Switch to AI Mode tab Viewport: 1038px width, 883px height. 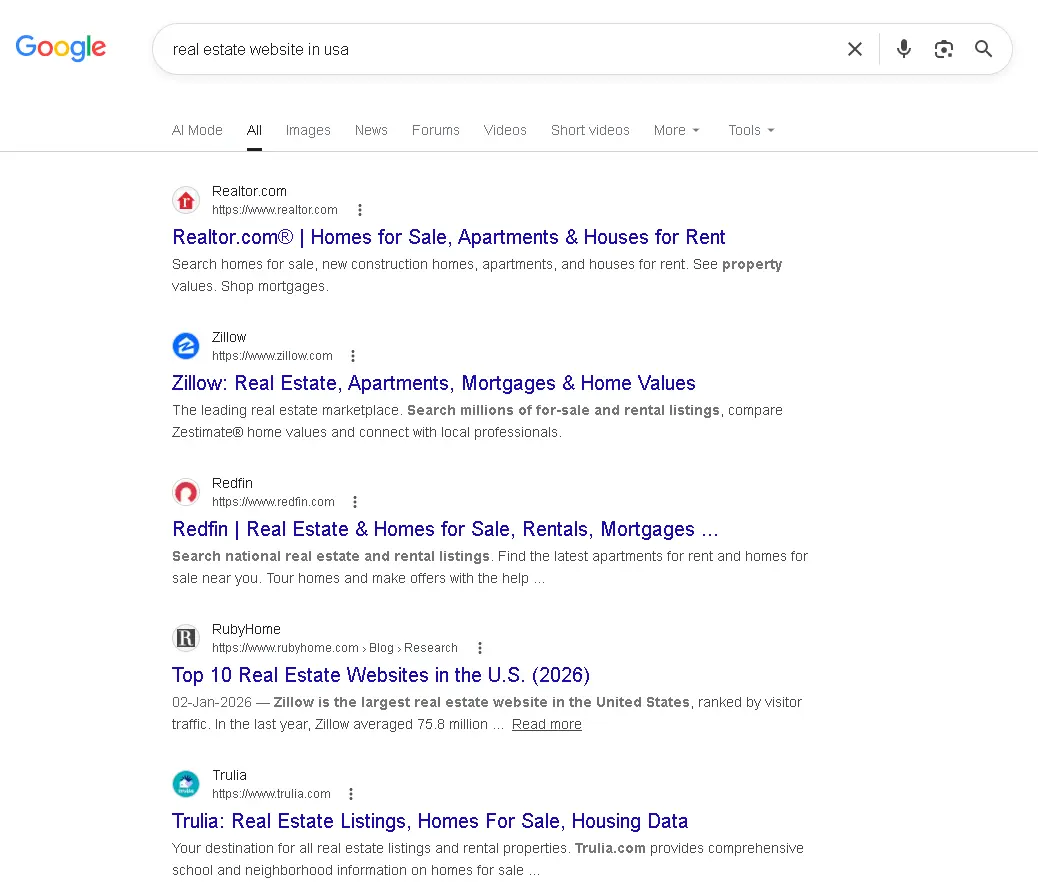click(x=197, y=130)
